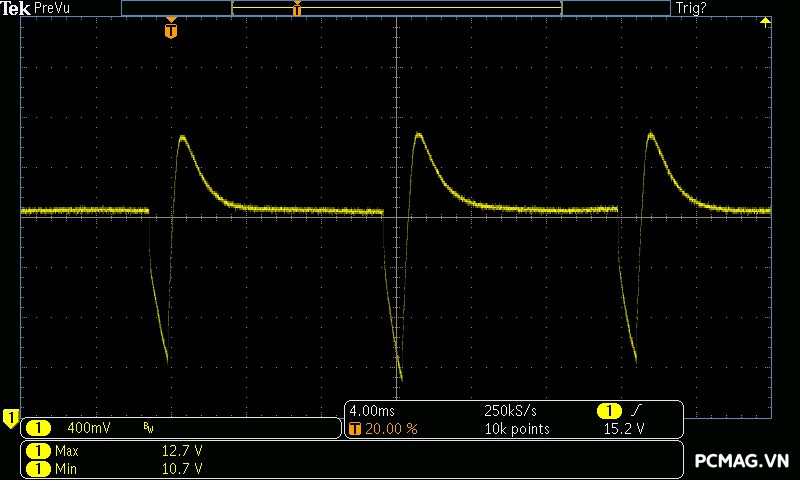Click the bandwidth limit Bw indicator
This screenshot has width=800, height=480.
coord(148,428)
